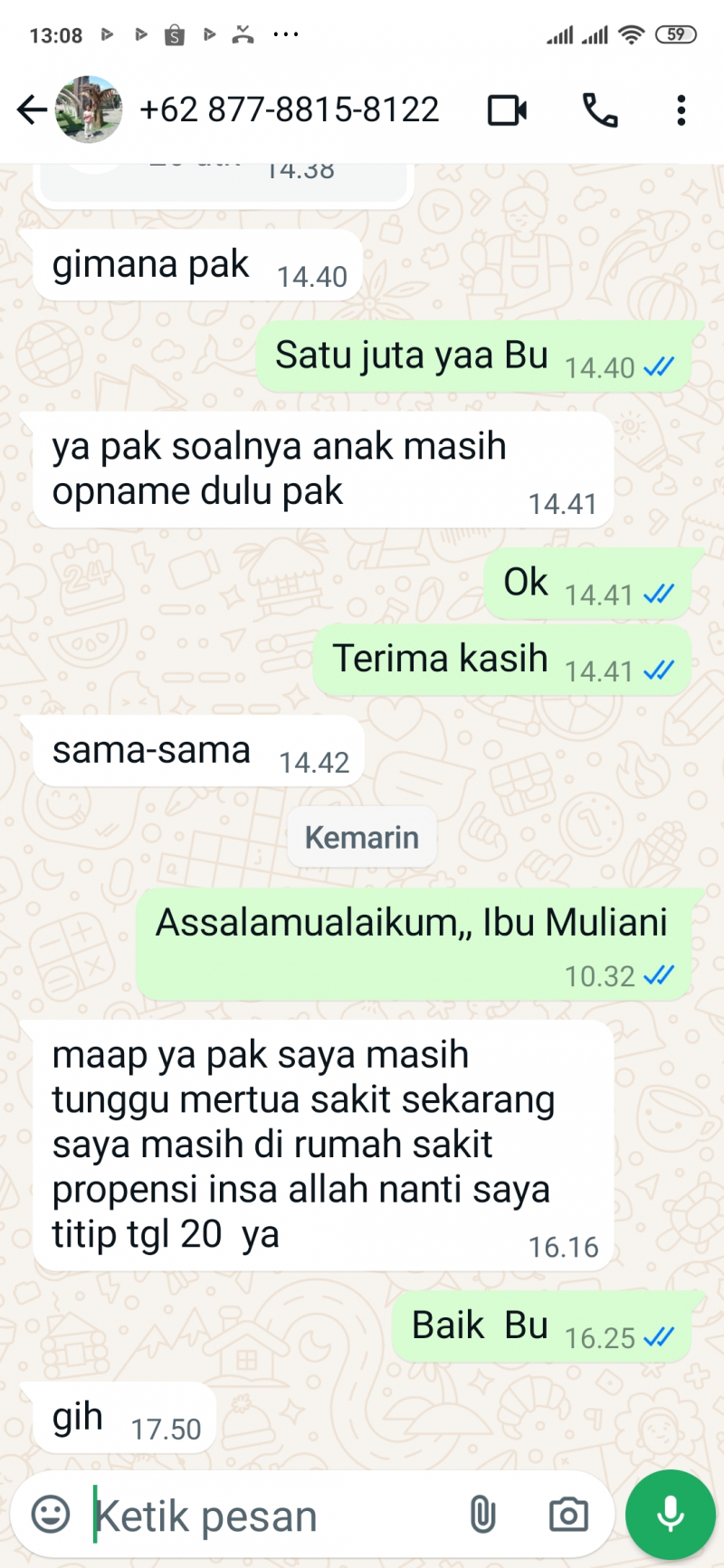724x1568 pixels.
Task: Open camera from the message bar
Action: pos(568,1514)
